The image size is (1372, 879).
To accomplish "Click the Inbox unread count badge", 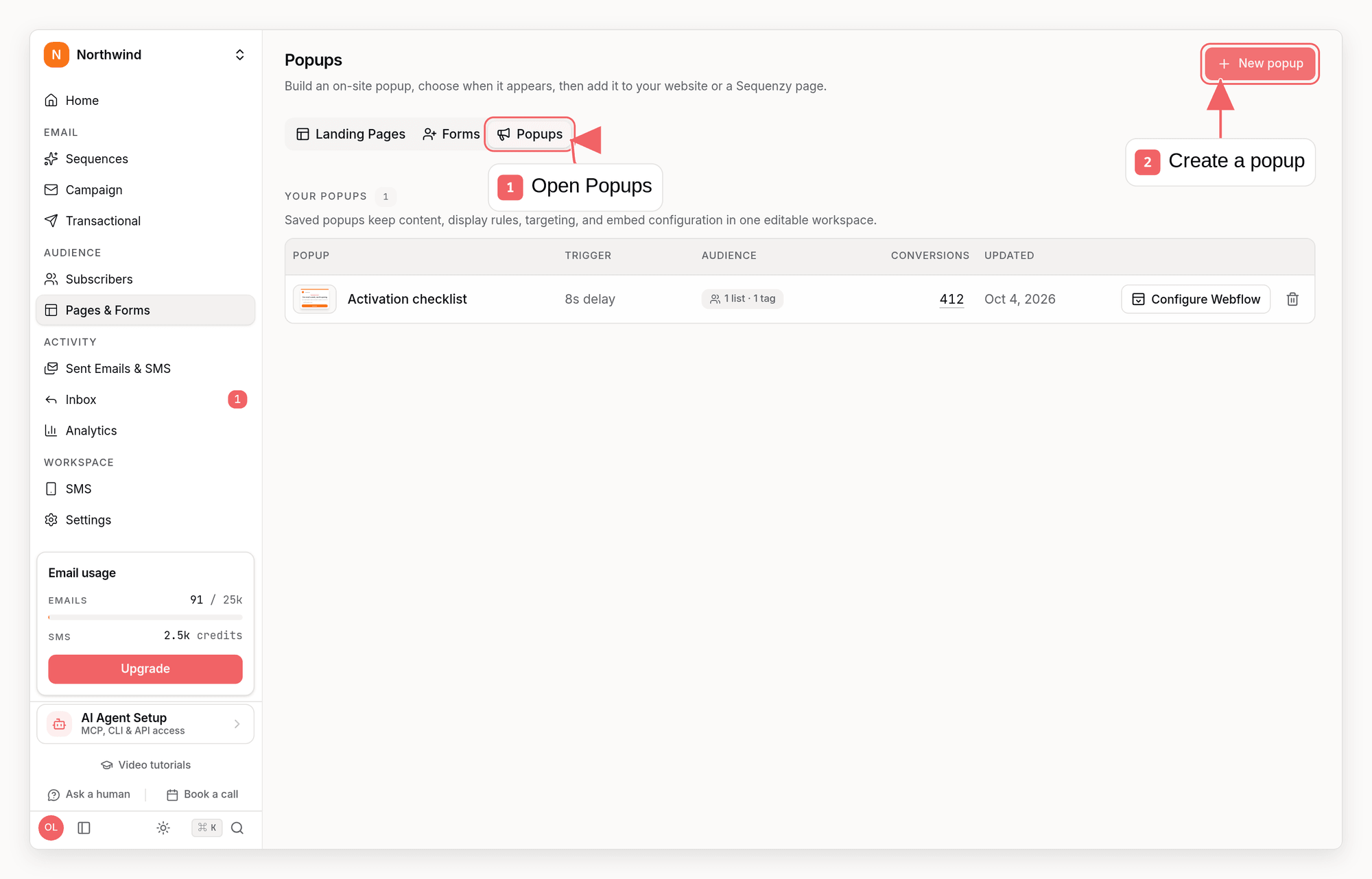I will (x=237, y=399).
